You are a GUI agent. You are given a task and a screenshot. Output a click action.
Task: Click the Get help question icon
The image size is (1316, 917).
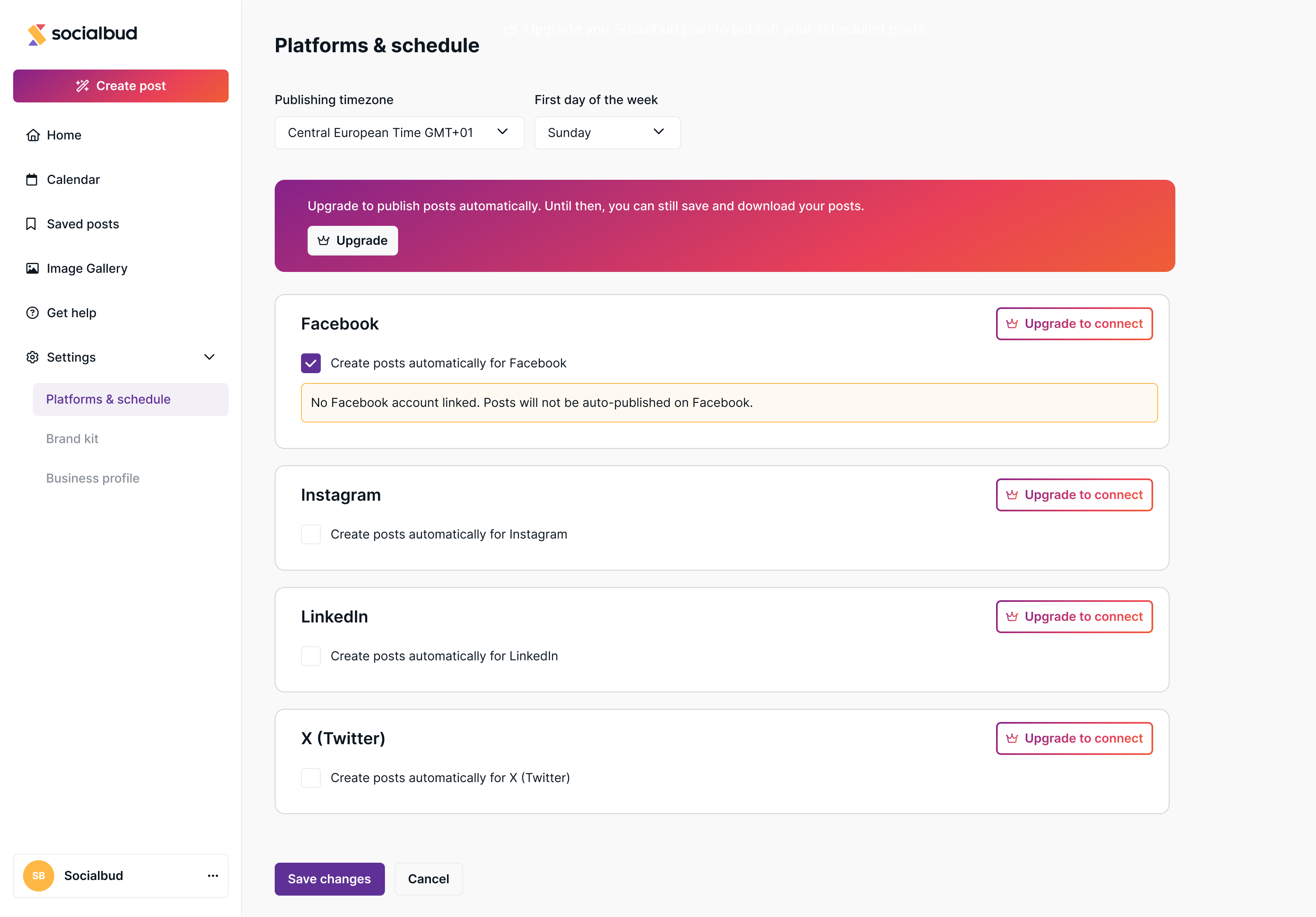point(32,313)
